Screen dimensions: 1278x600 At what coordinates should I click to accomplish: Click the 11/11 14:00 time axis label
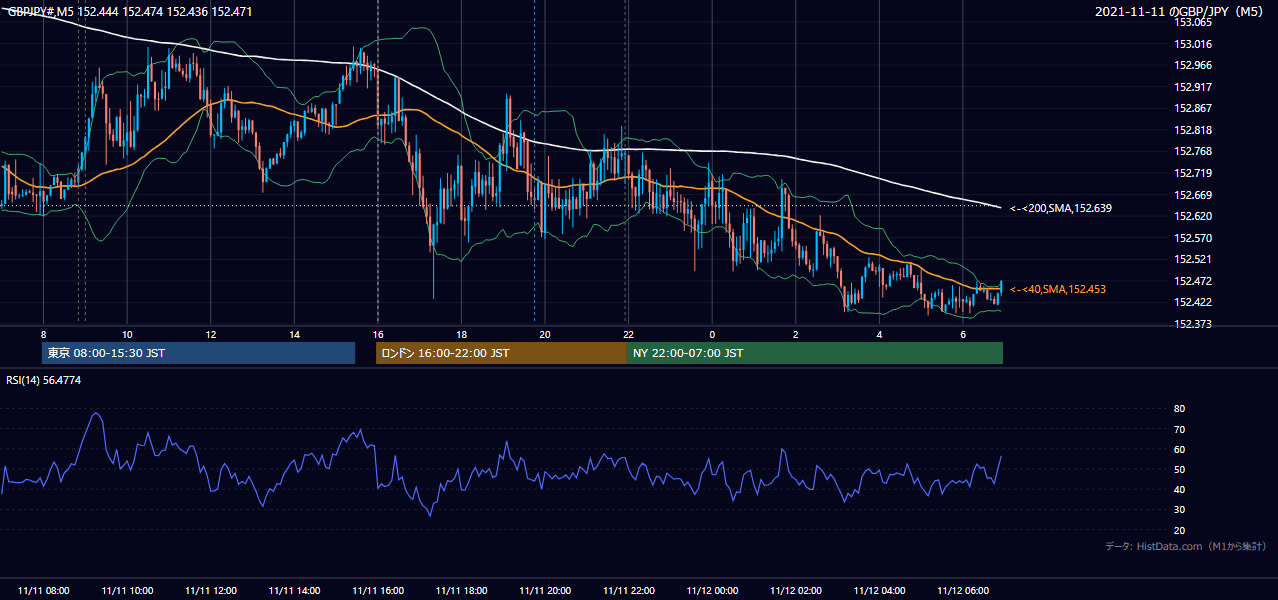pos(294,591)
